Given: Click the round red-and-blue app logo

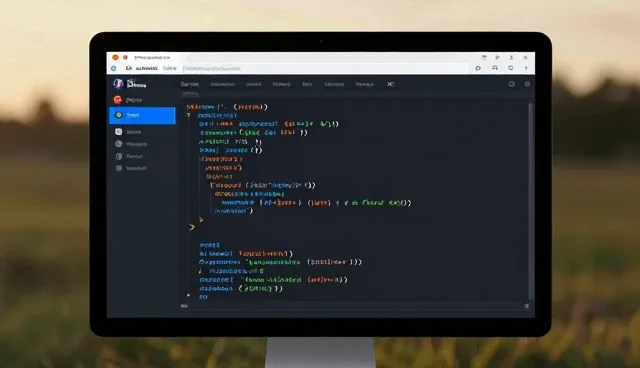Looking at the screenshot, I should point(118,84).
